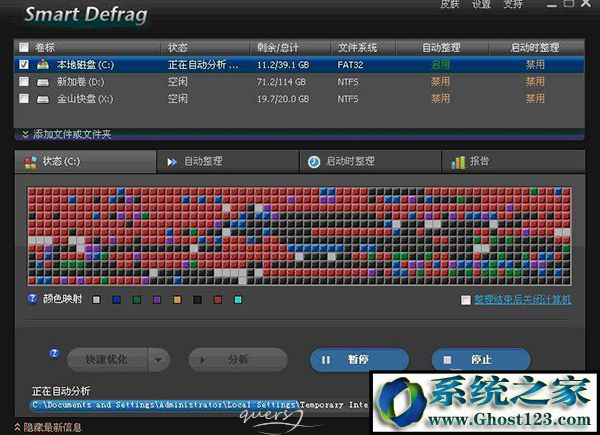
Task: Click 金山快盘 (X:) row label
Action: pos(85,99)
